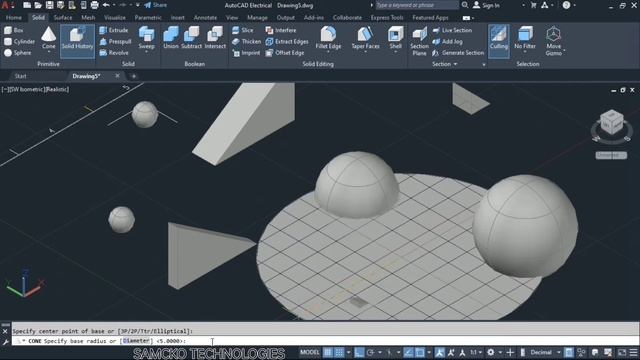
Task: Select the Box primitive tool
Action: 13,30
